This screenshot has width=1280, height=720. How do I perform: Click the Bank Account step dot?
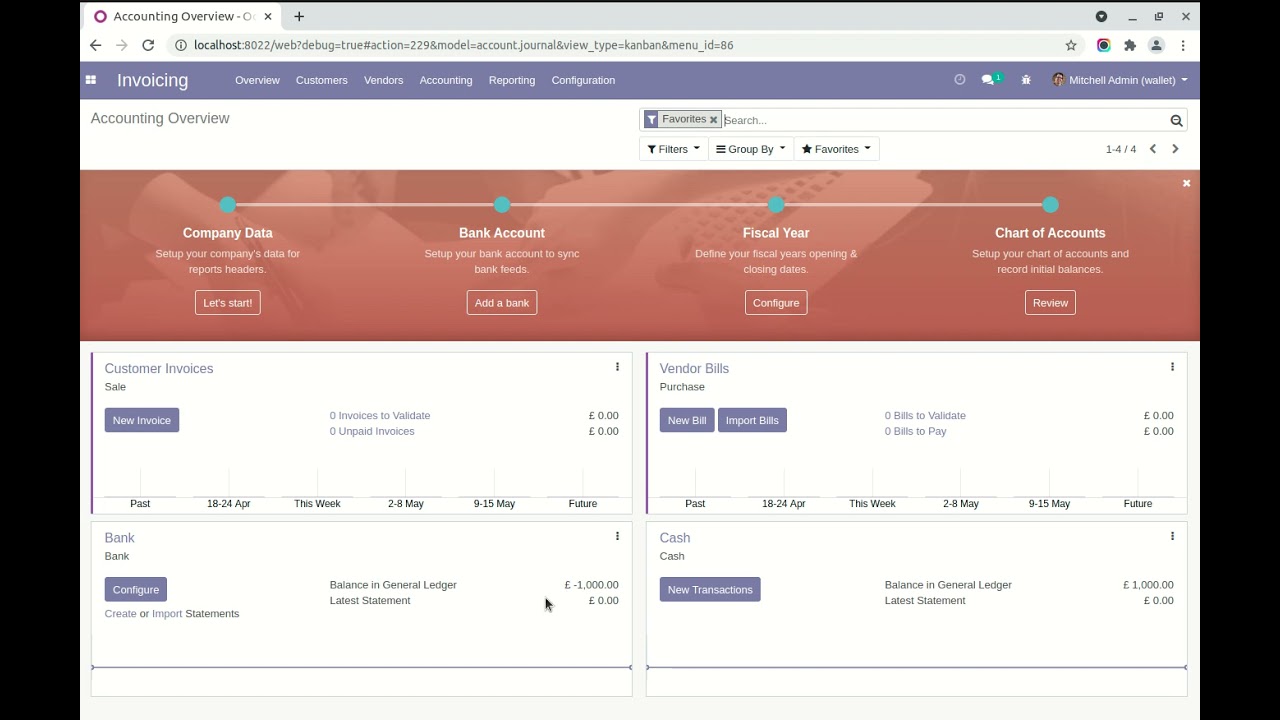click(x=502, y=205)
